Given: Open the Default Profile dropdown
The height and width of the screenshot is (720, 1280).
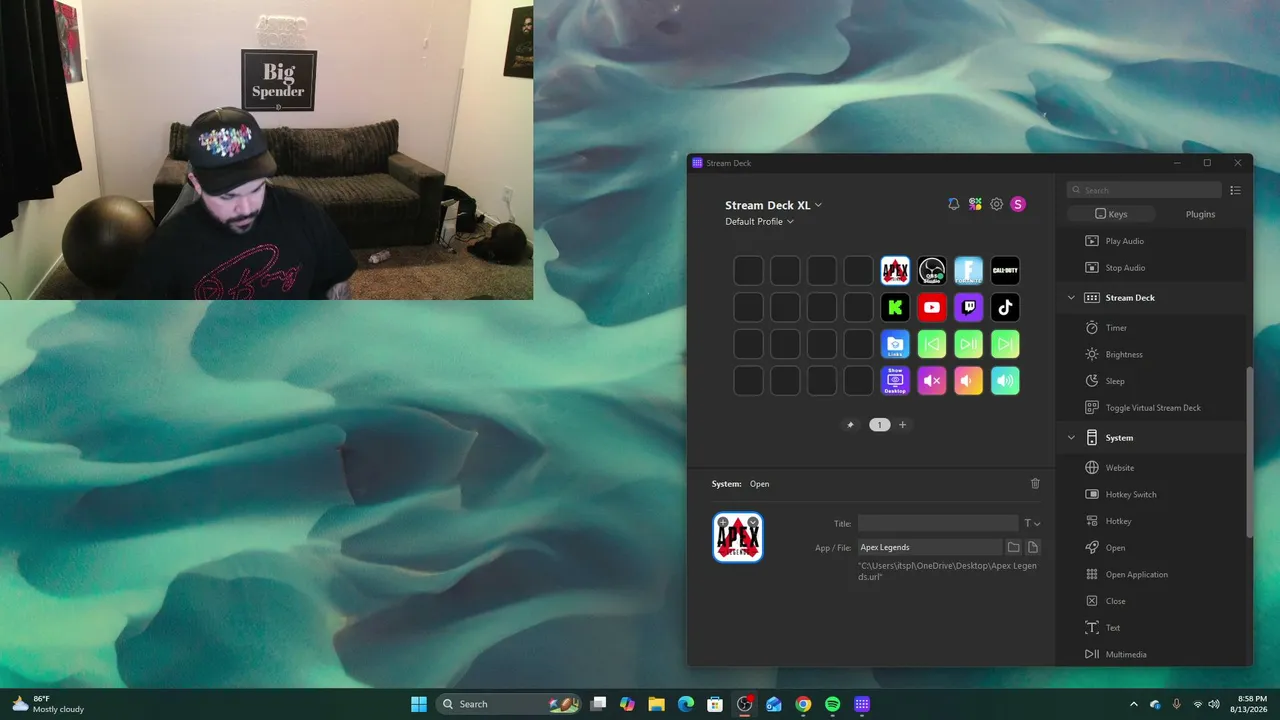Looking at the screenshot, I should (x=760, y=222).
